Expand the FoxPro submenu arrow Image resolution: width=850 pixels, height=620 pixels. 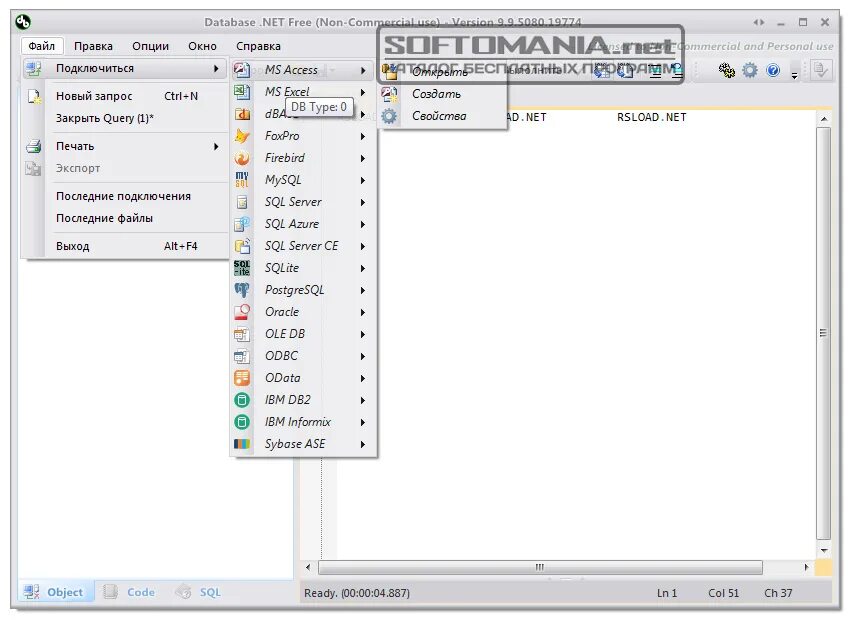coord(363,137)
